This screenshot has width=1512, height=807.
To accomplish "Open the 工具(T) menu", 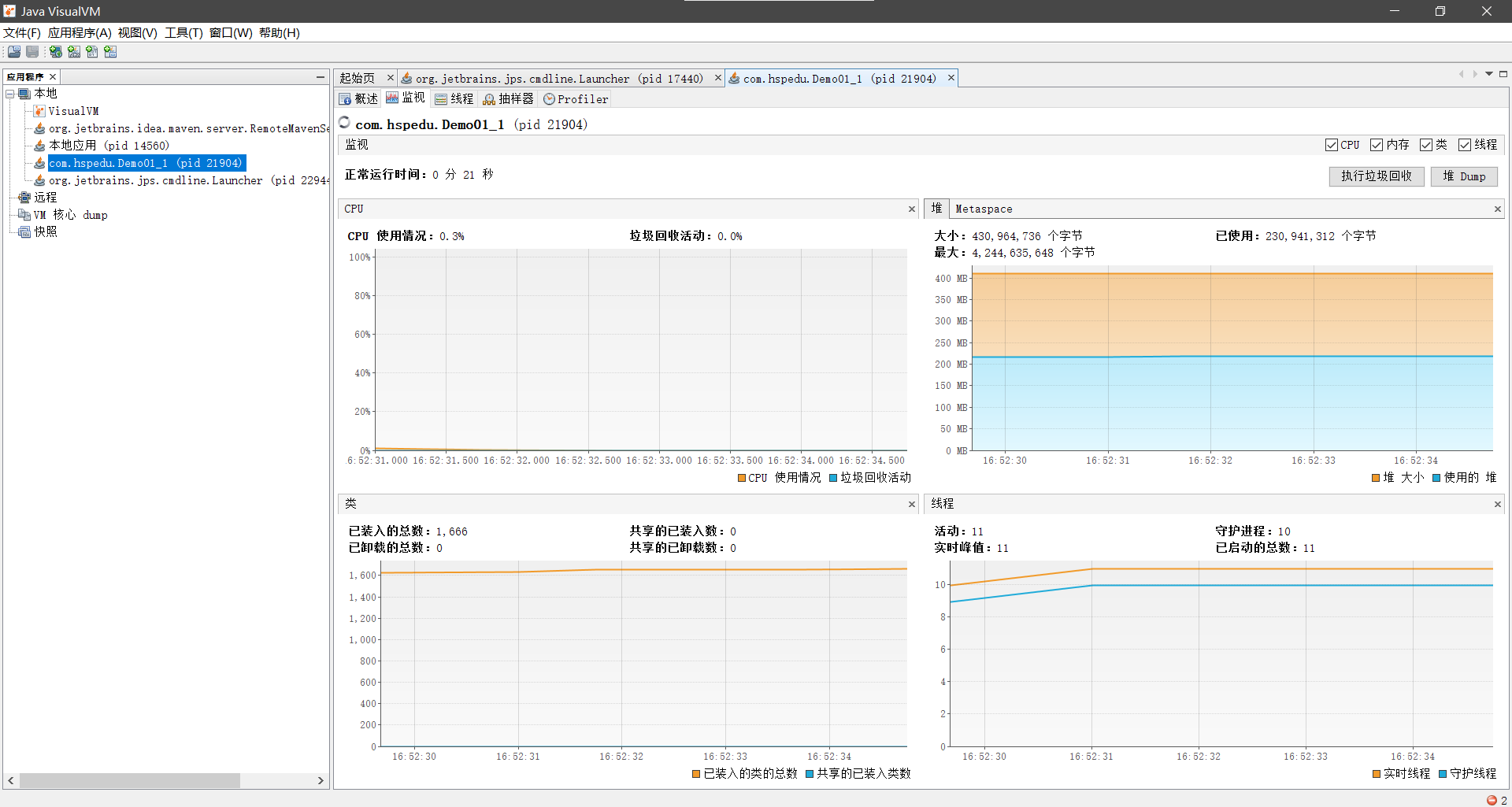I will tap(183, 33).
